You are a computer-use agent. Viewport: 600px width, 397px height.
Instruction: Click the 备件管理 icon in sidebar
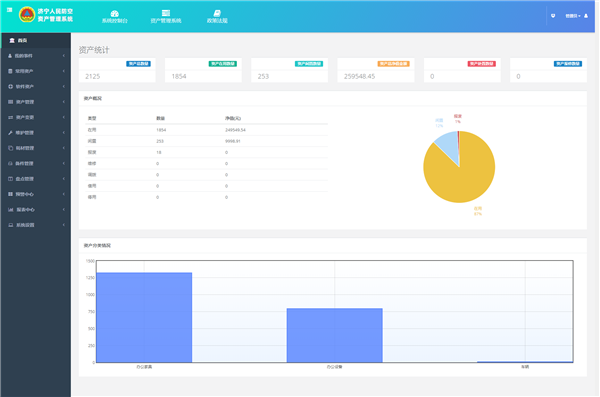coord(10,163)
